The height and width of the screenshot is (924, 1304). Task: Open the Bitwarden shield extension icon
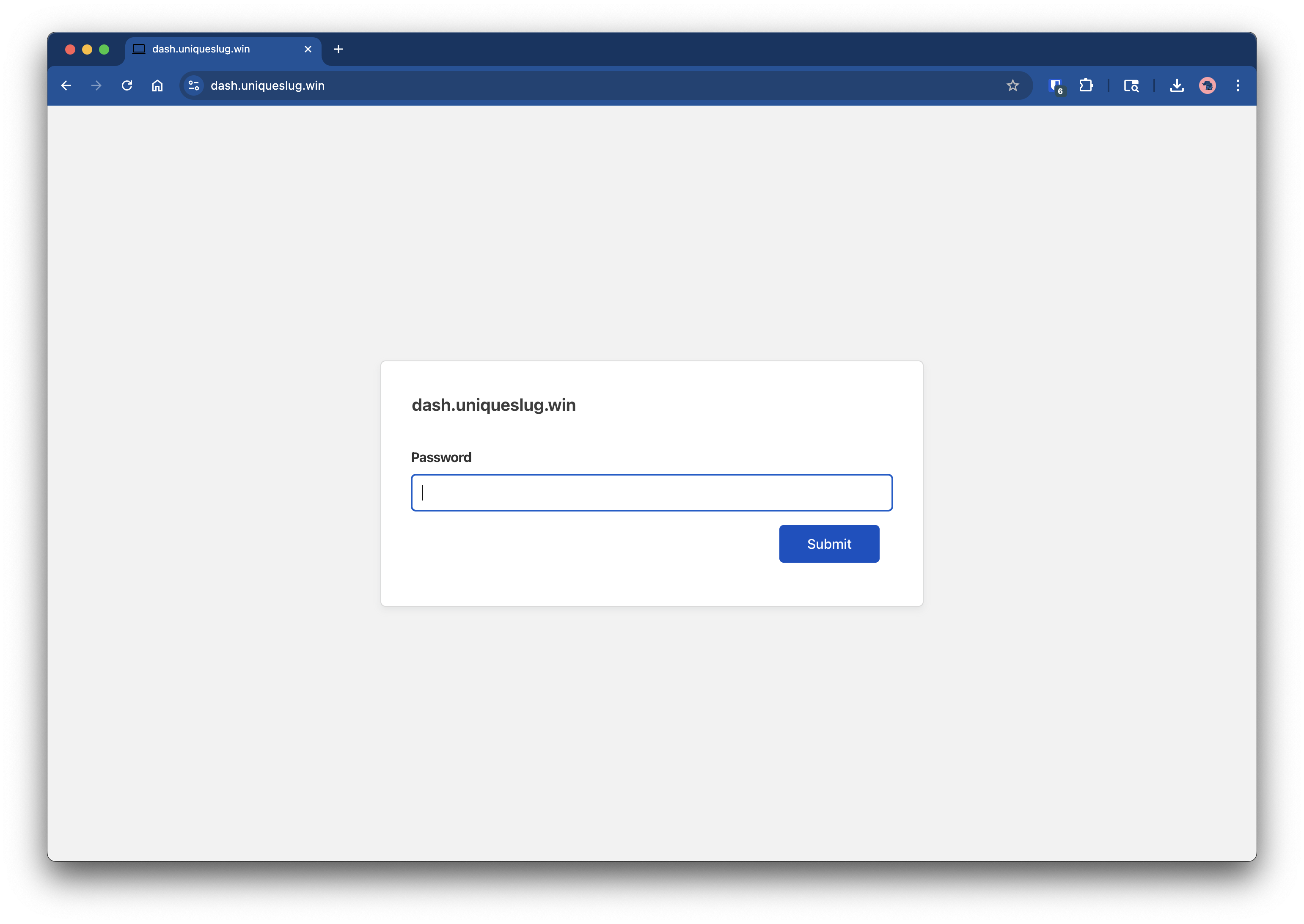(x=1056, y=86)
